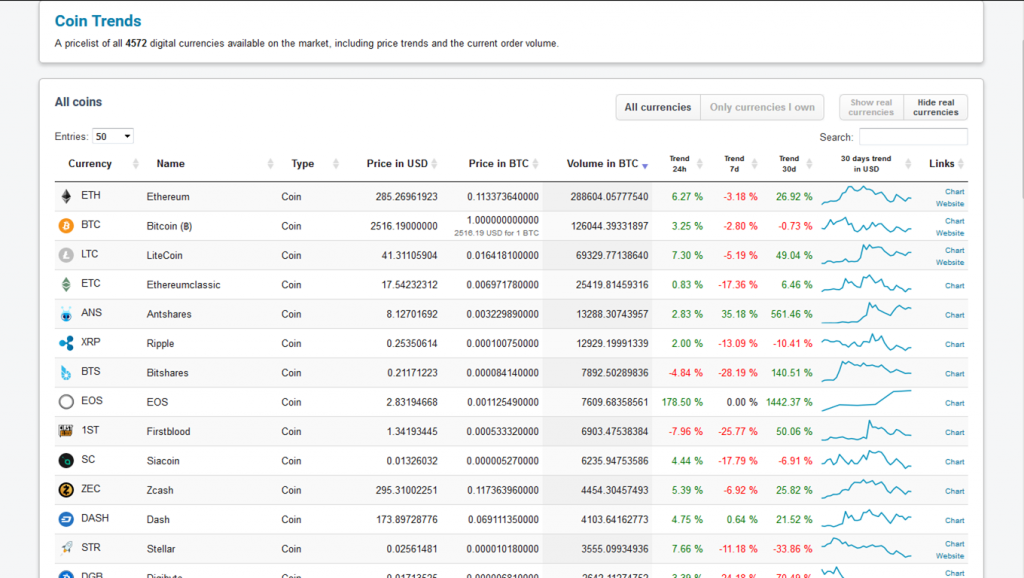Click Dash price 173.89728776
This screenshot has width=1024, height=578.
pos(407,520)
